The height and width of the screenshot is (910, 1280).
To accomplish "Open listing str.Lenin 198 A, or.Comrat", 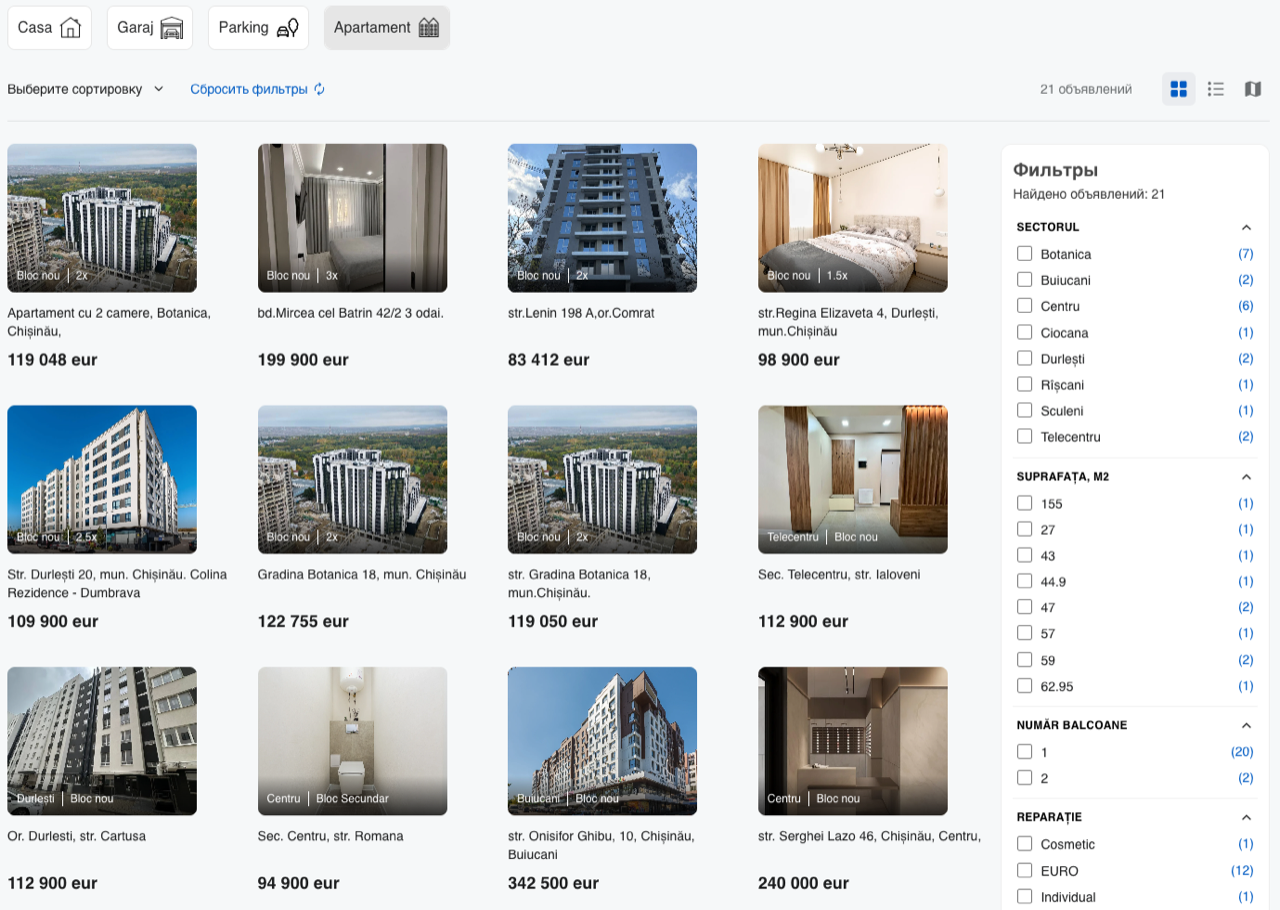I will coord(581,313).
